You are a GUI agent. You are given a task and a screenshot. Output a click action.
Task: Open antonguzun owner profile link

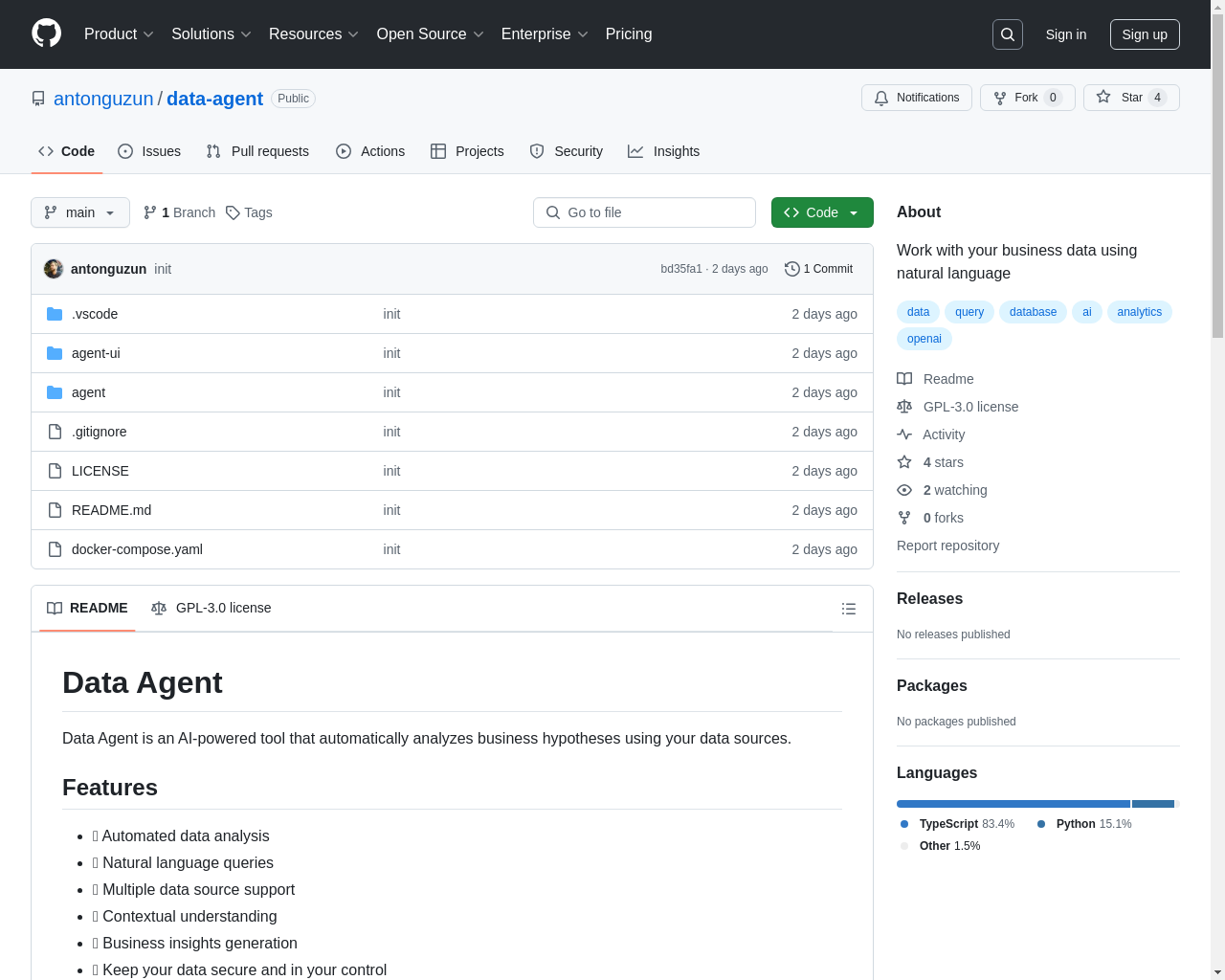(103, 99)
